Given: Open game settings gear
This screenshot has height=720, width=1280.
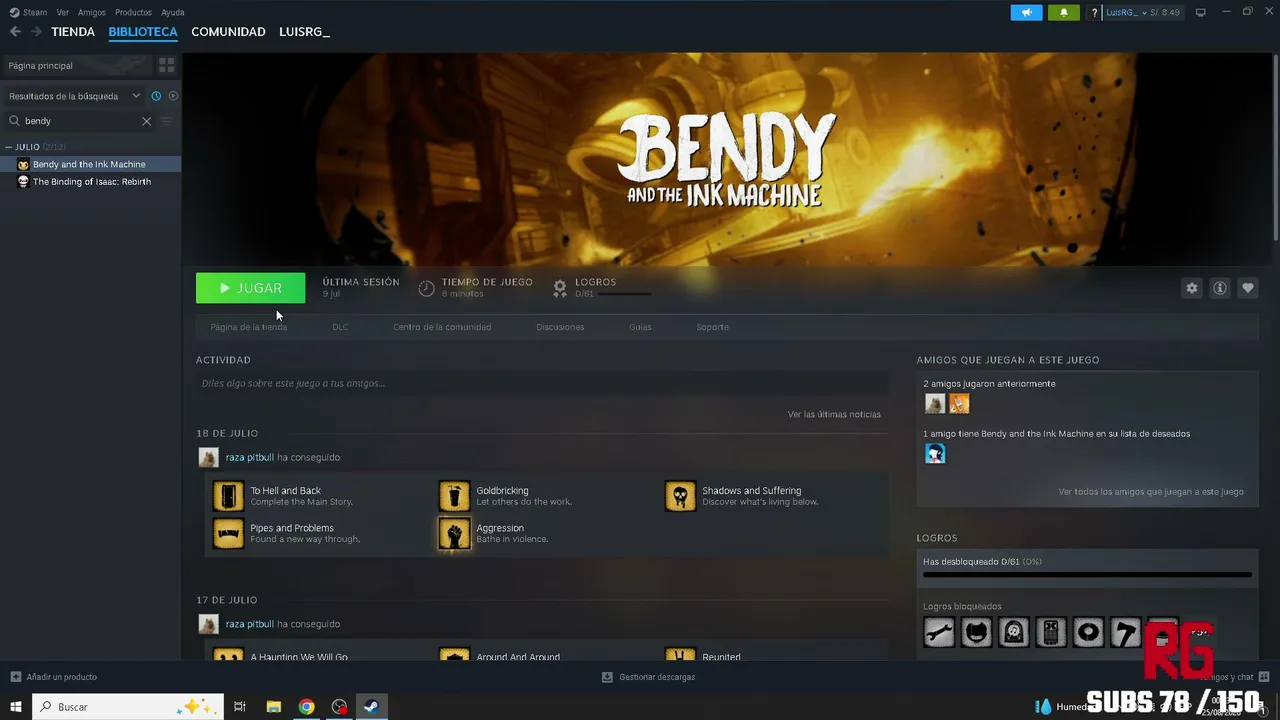Looking at the screenshot, I should (x=1192, y=288).
